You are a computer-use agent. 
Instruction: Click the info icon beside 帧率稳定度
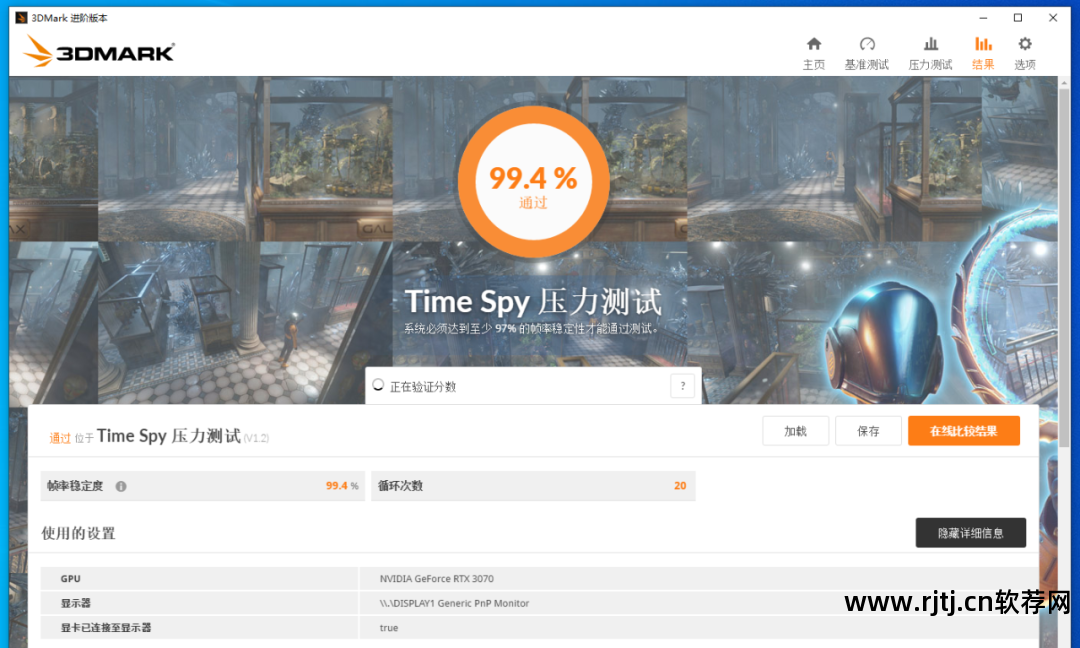pos(121,486)
